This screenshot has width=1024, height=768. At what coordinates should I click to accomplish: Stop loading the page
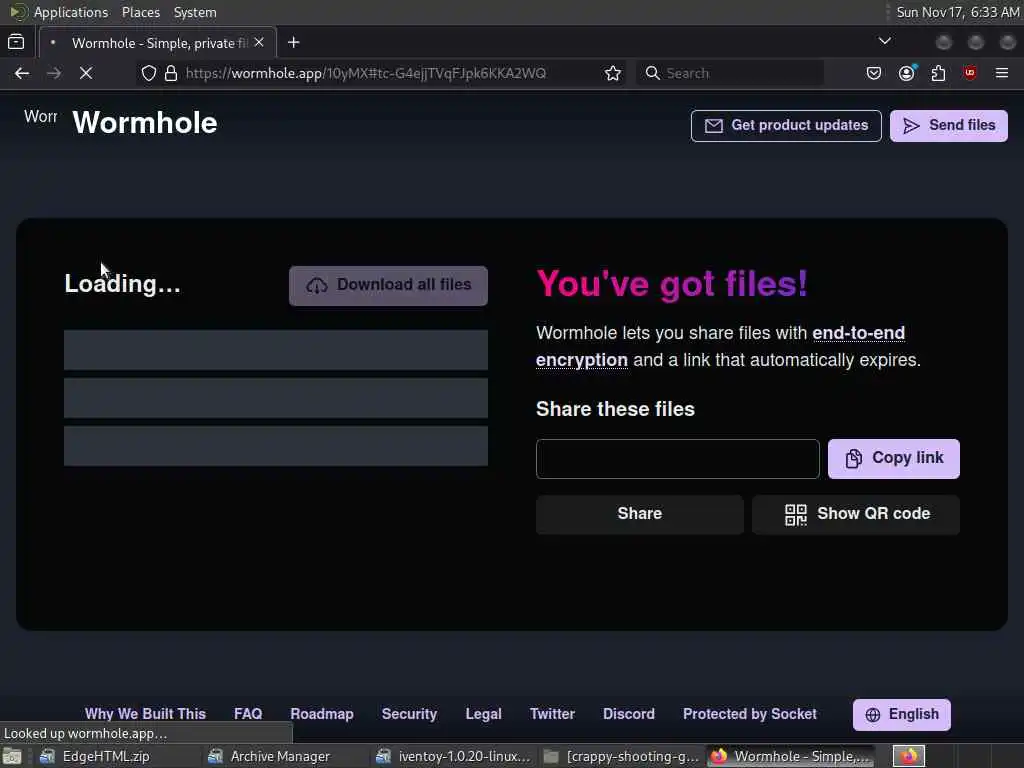click(86, 73)
